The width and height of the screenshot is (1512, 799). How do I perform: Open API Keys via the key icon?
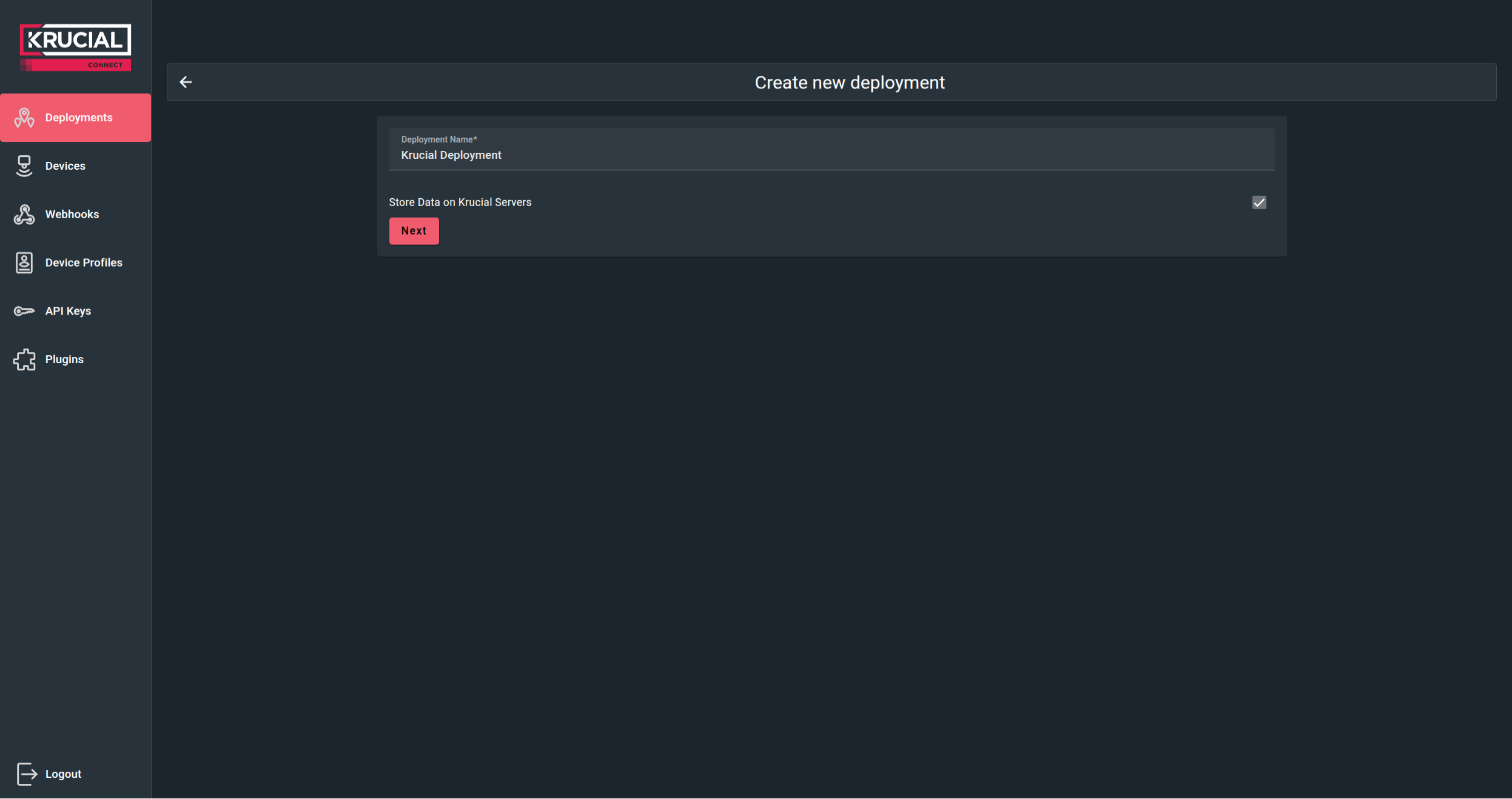[x=24, y=310]
